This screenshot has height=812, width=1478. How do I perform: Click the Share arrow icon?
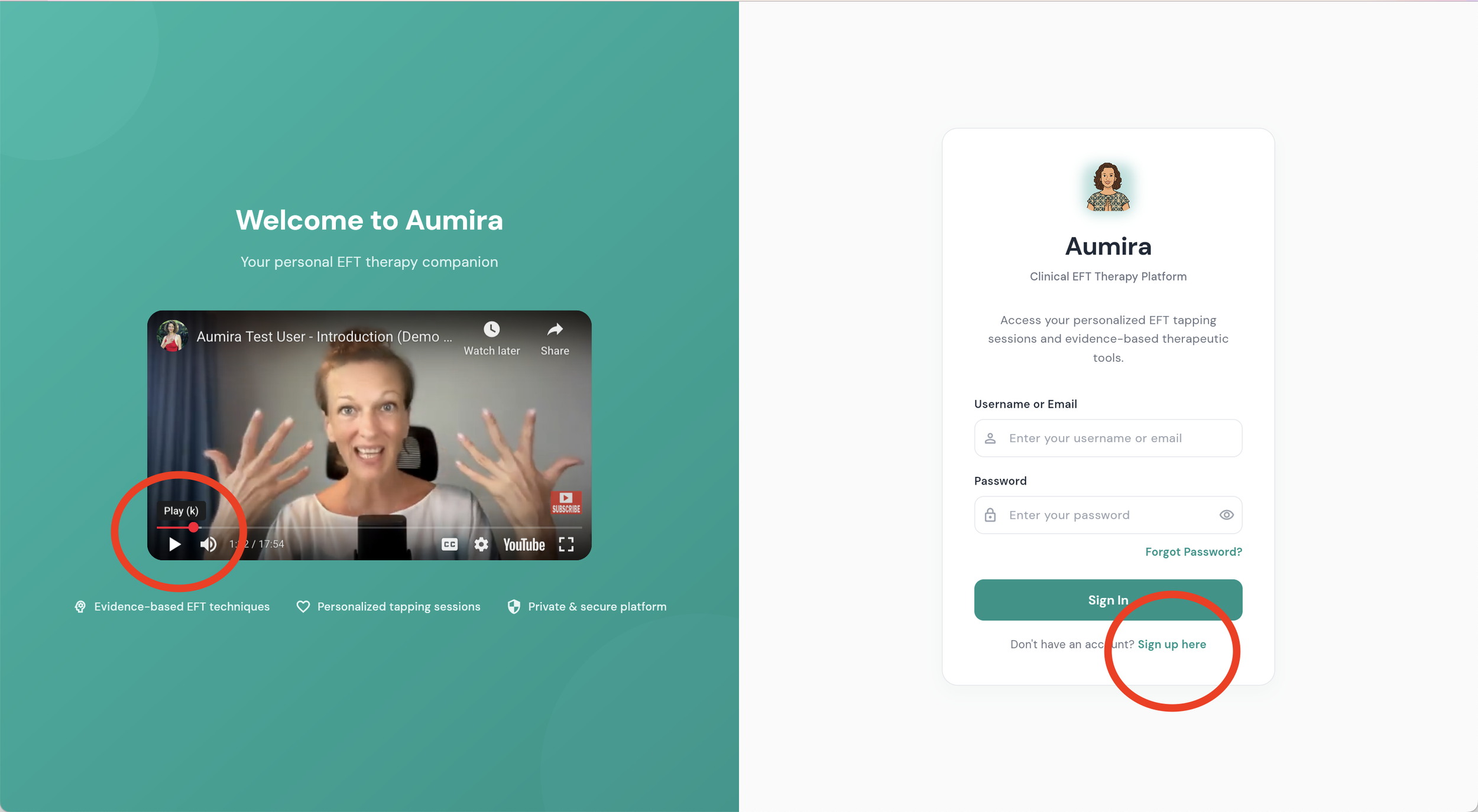[x=555, y=330]
